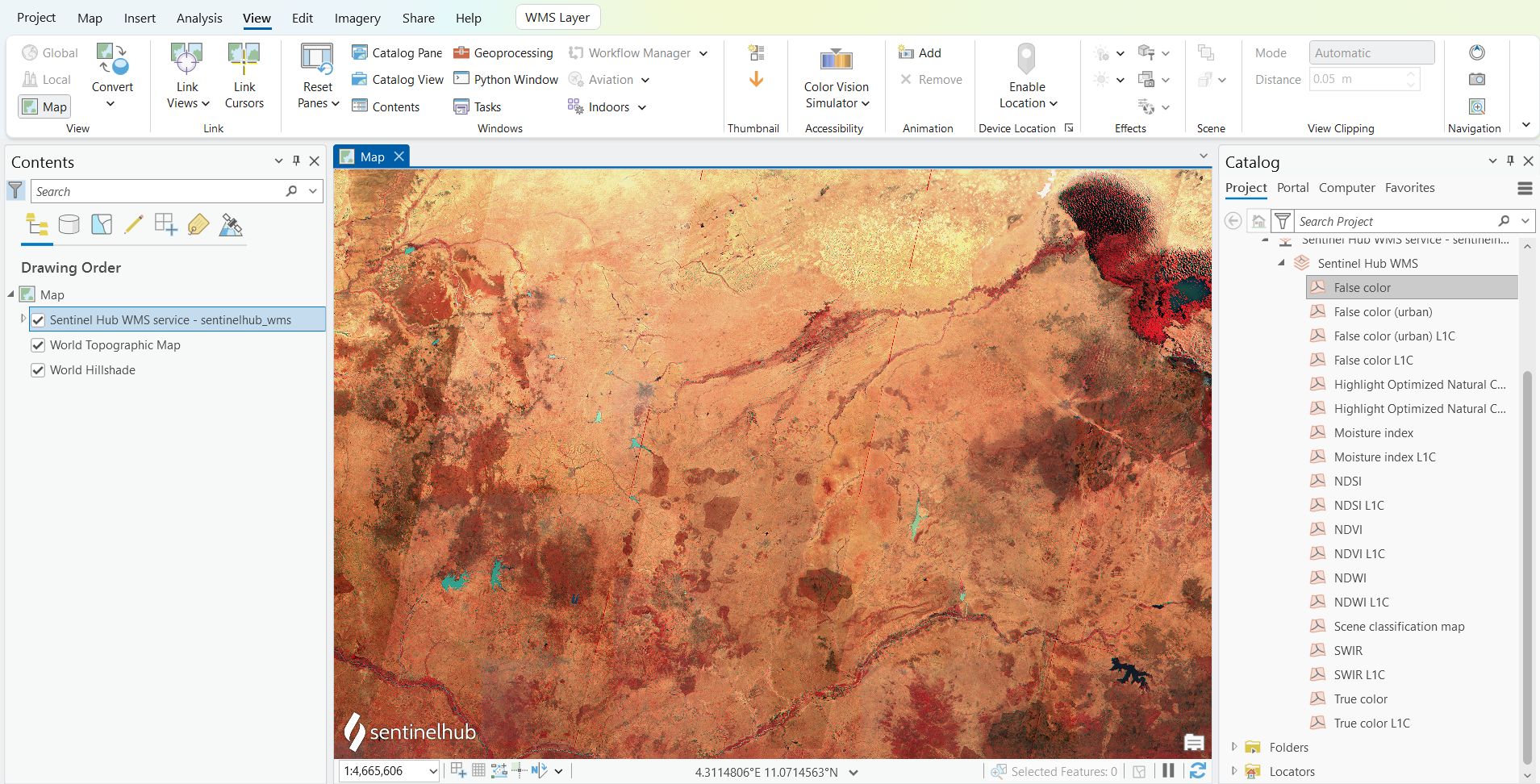Click Enable Location icon

point(1026,59)
